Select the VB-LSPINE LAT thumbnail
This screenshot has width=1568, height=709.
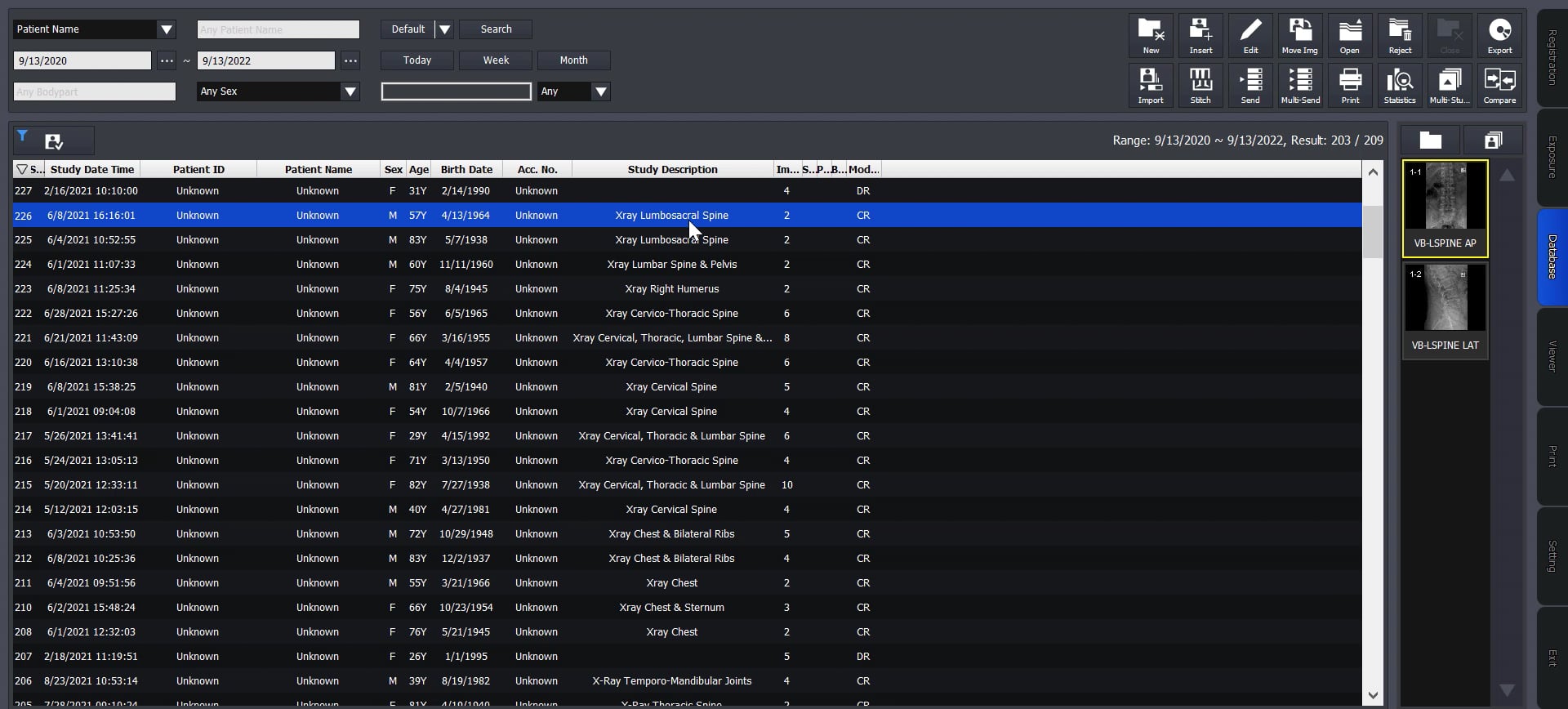(1445, 310)
